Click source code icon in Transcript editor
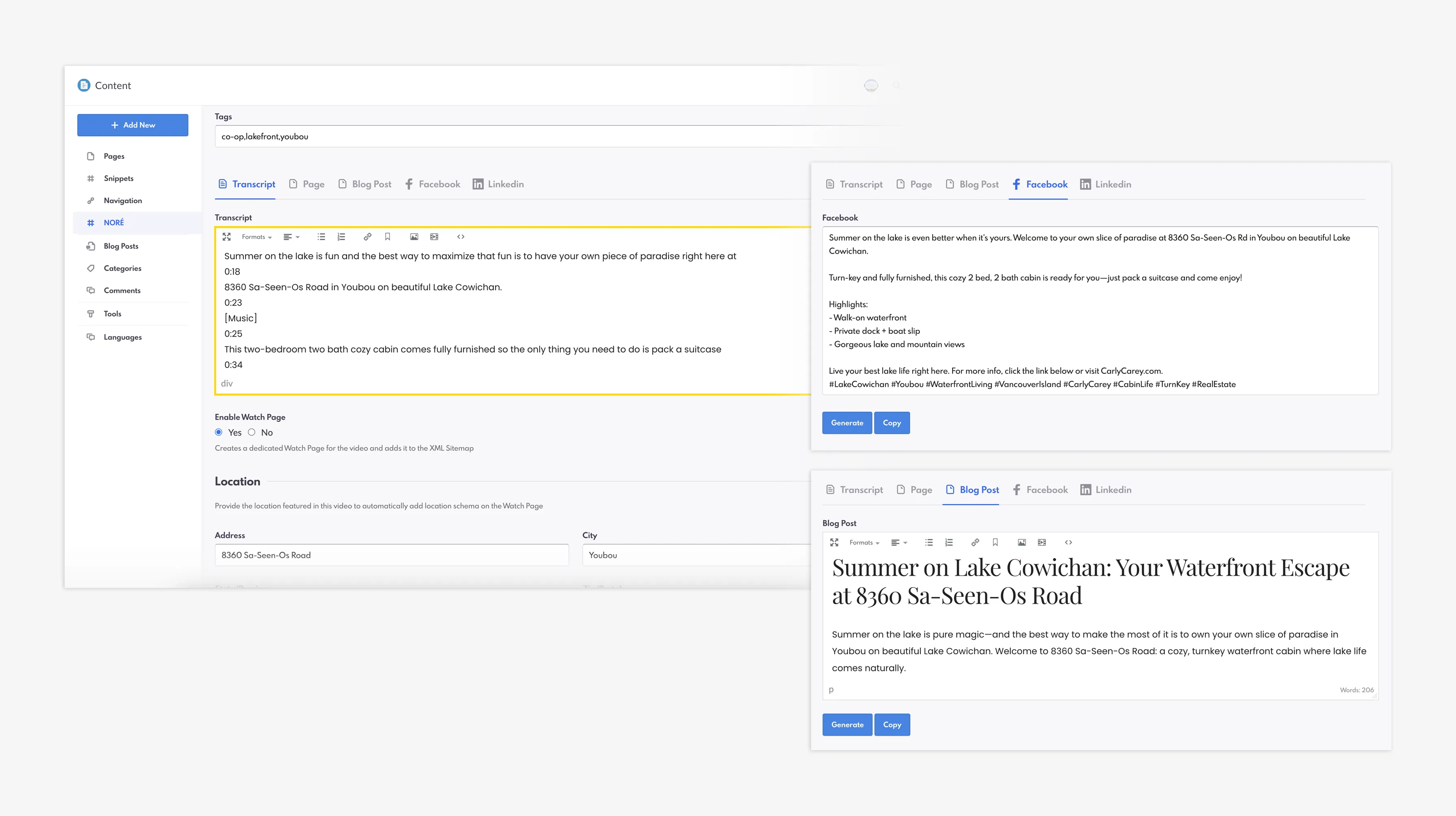 461,237
